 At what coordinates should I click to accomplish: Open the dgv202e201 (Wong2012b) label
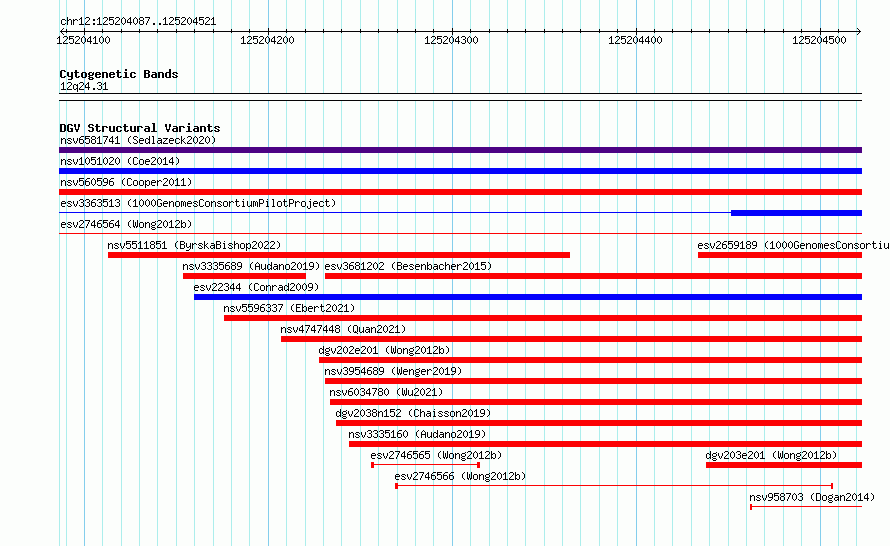(x=384, y=350)
